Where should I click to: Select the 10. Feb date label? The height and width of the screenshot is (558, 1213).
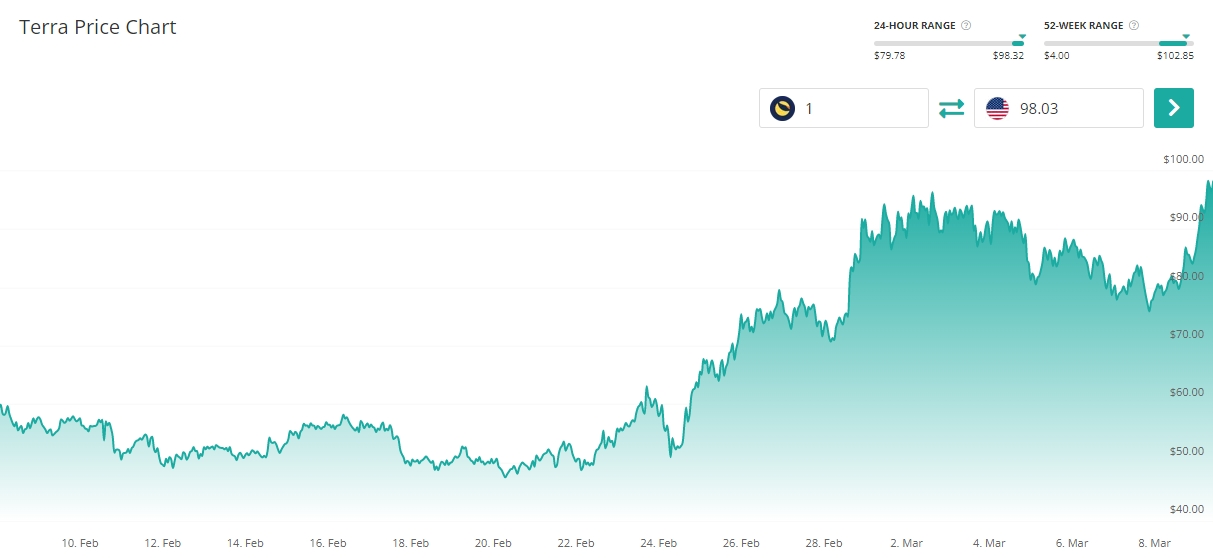coord(80,543)
